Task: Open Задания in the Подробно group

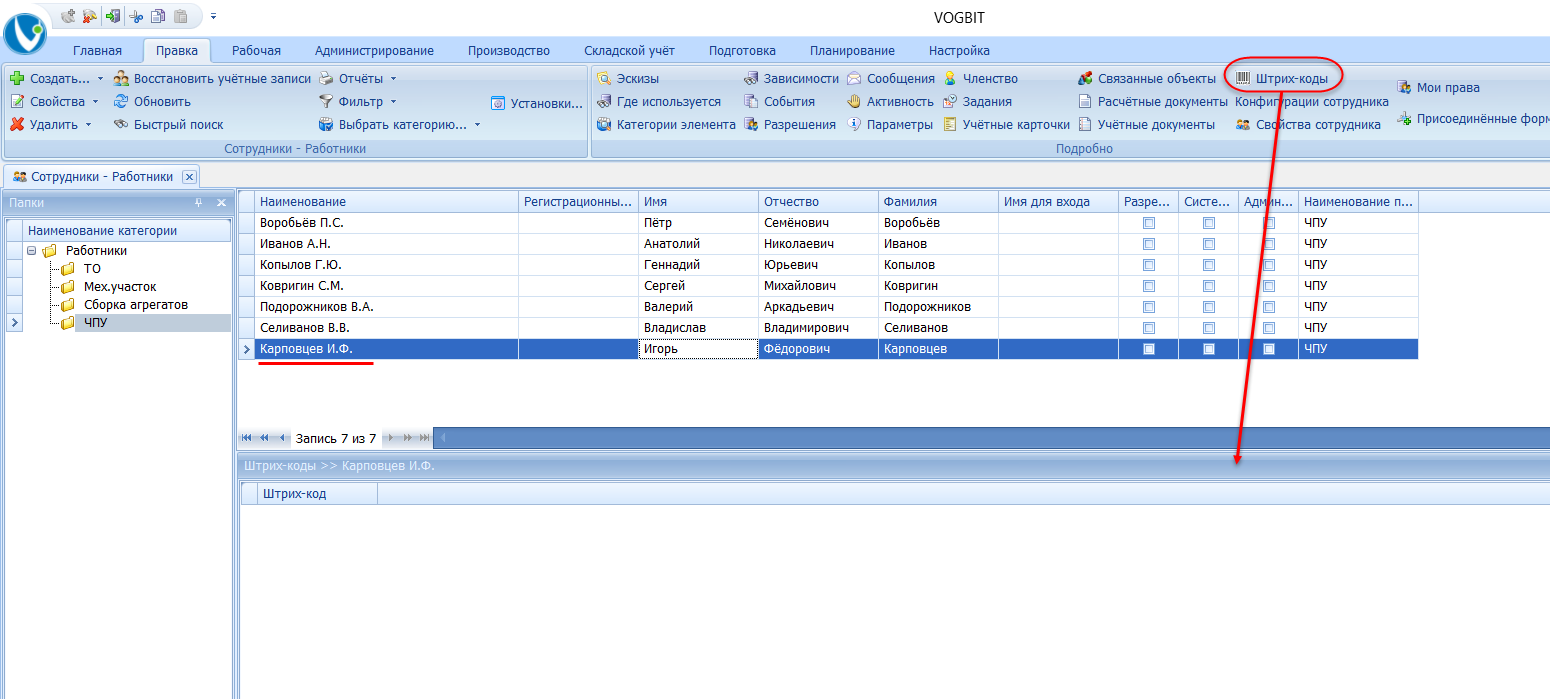Action: coord(978,101)
